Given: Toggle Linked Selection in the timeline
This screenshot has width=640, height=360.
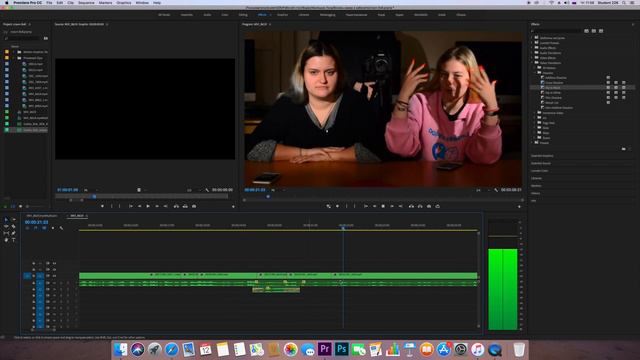Looking at the screenshot, I should coord(44,228).
